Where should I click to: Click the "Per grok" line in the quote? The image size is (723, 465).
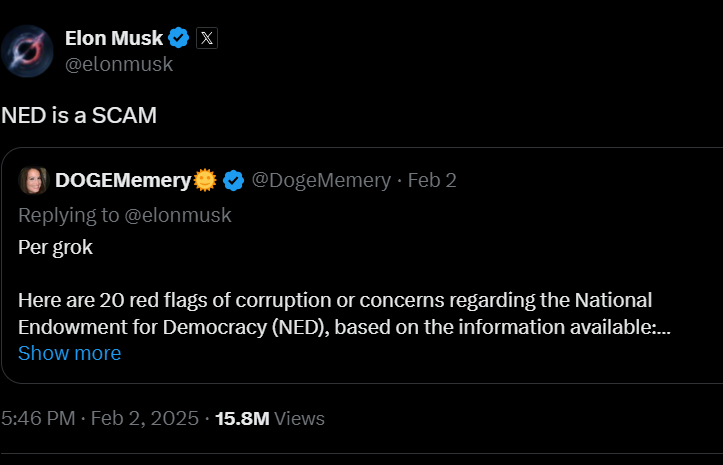(x=55, y=247)
